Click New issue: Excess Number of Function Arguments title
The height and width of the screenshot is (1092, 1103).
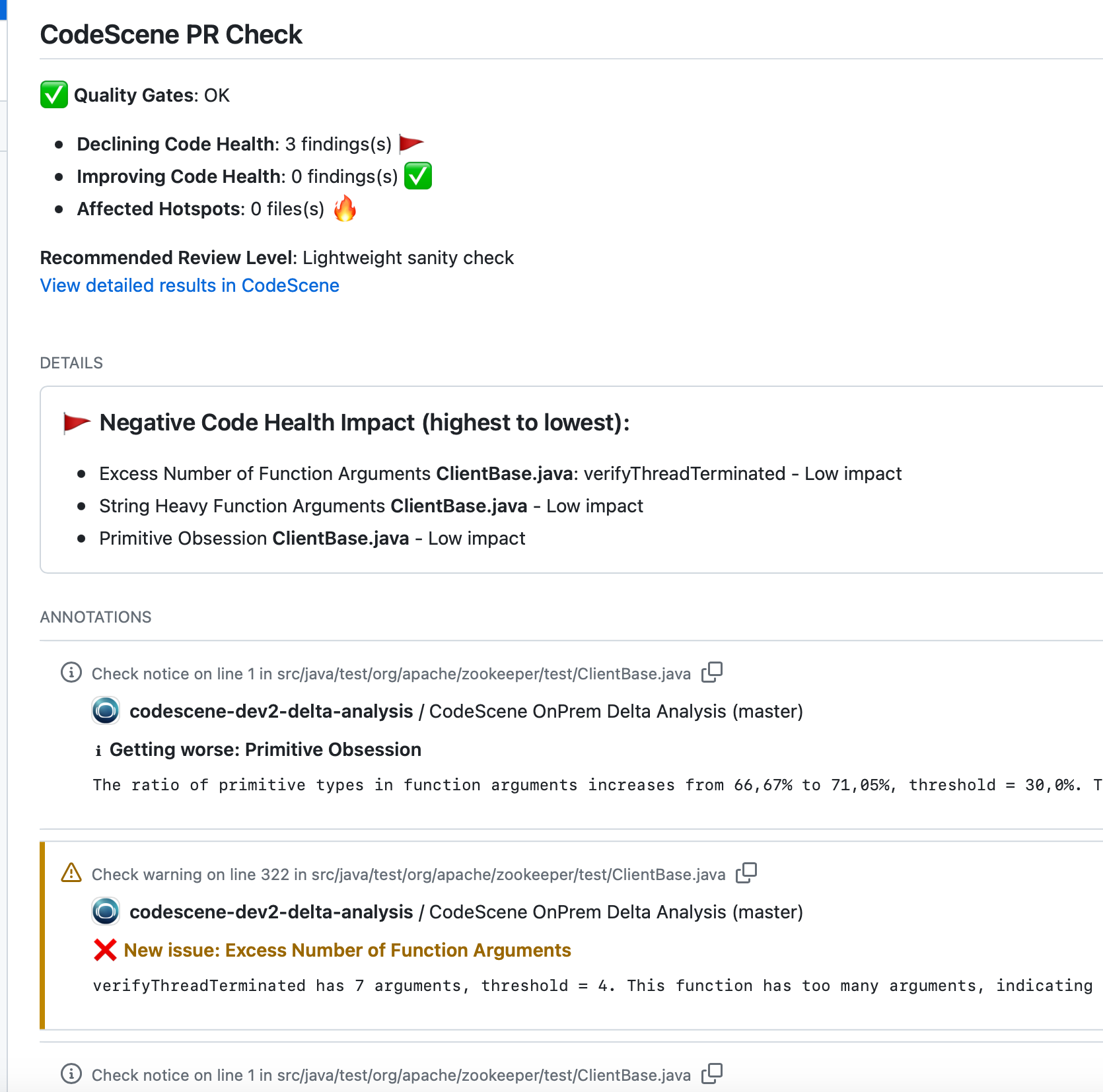[x=347, y=950]
